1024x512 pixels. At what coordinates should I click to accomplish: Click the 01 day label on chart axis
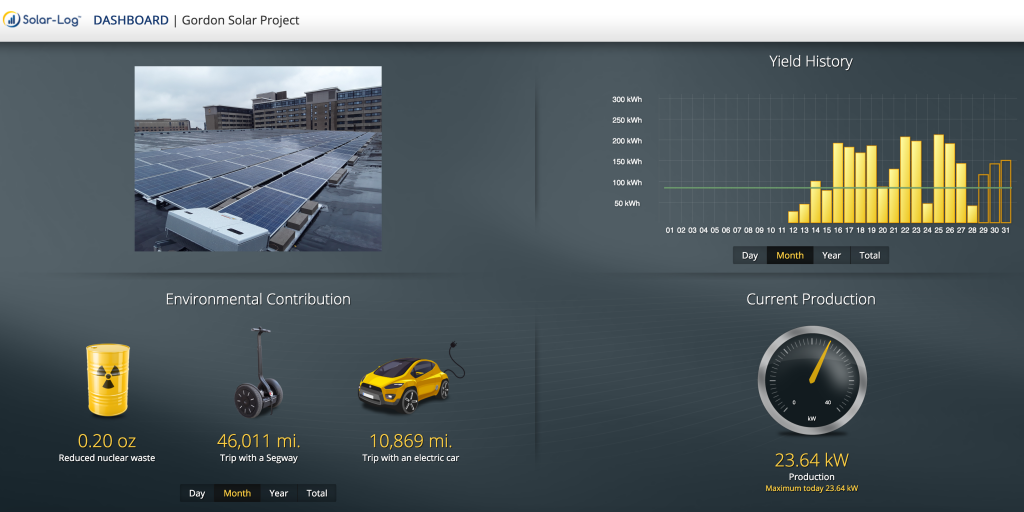669,230
